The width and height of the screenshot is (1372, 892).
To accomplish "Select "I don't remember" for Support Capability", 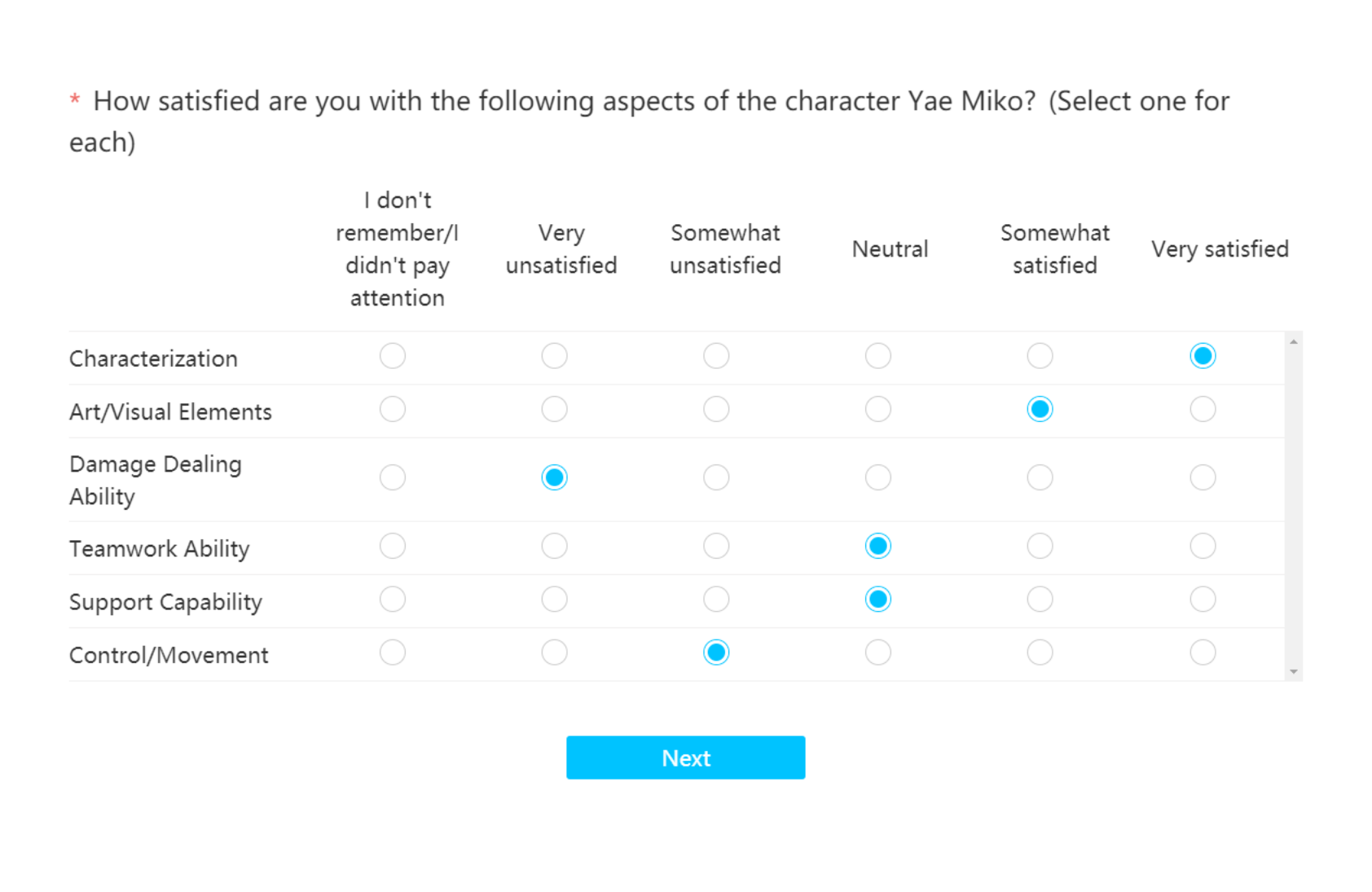I will click(392, 600).
